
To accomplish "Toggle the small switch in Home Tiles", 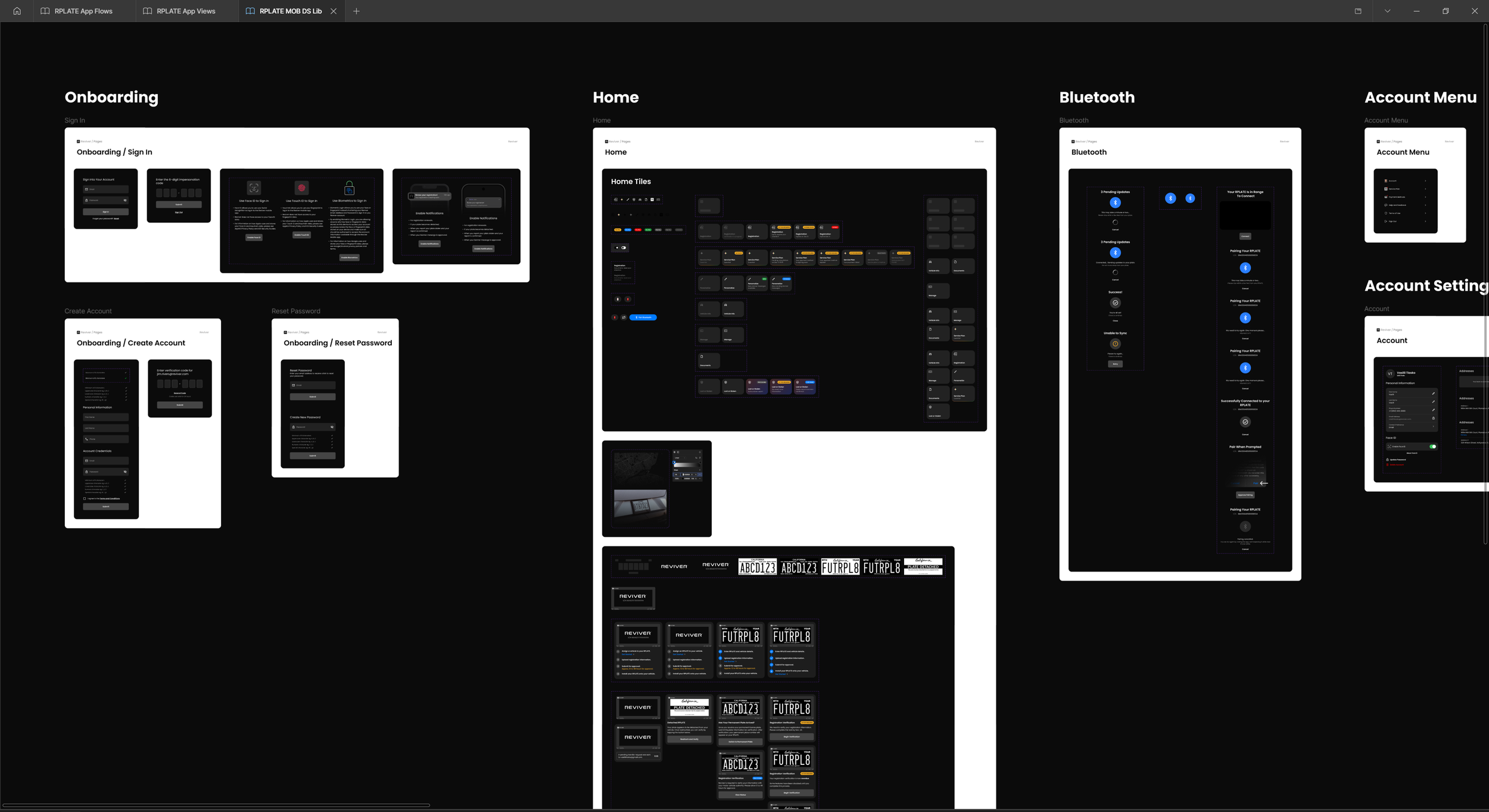I will [624, 248].
